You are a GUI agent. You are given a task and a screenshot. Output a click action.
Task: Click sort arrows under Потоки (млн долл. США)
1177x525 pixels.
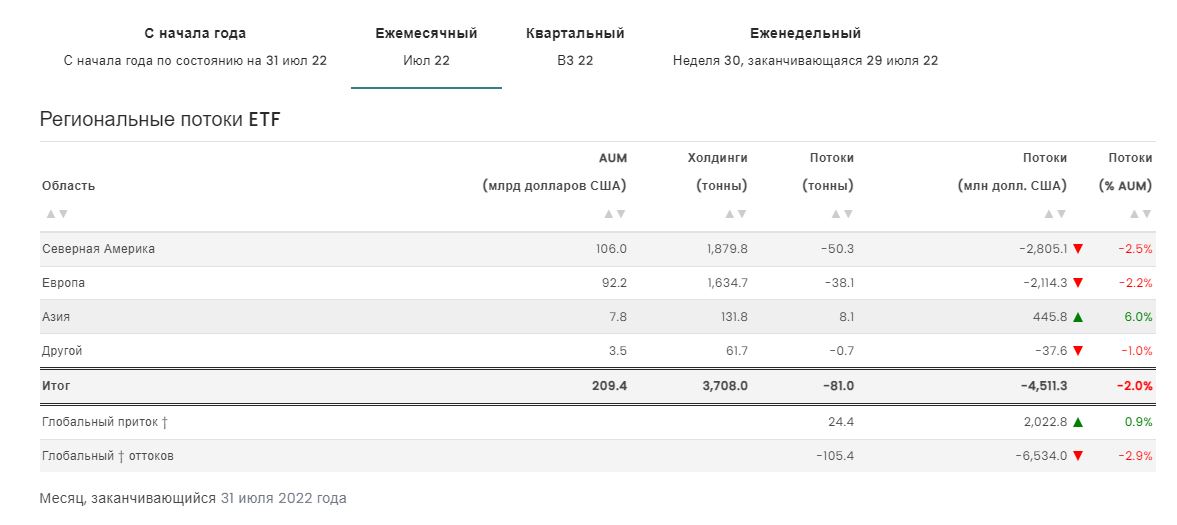pos(1055,214)
